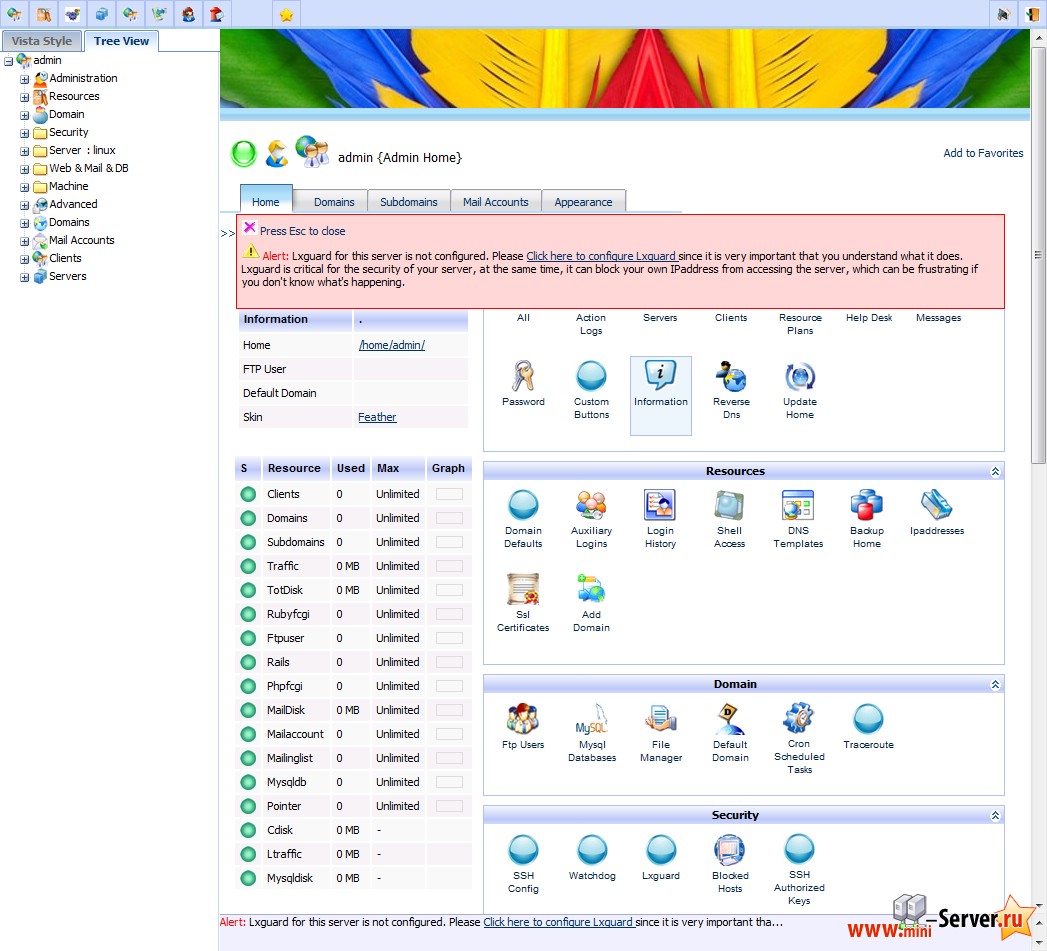Click the Blocked Hosts icon
This screenshot has height=951, width=1047.
pyautogui.click(x=730, y=851)
